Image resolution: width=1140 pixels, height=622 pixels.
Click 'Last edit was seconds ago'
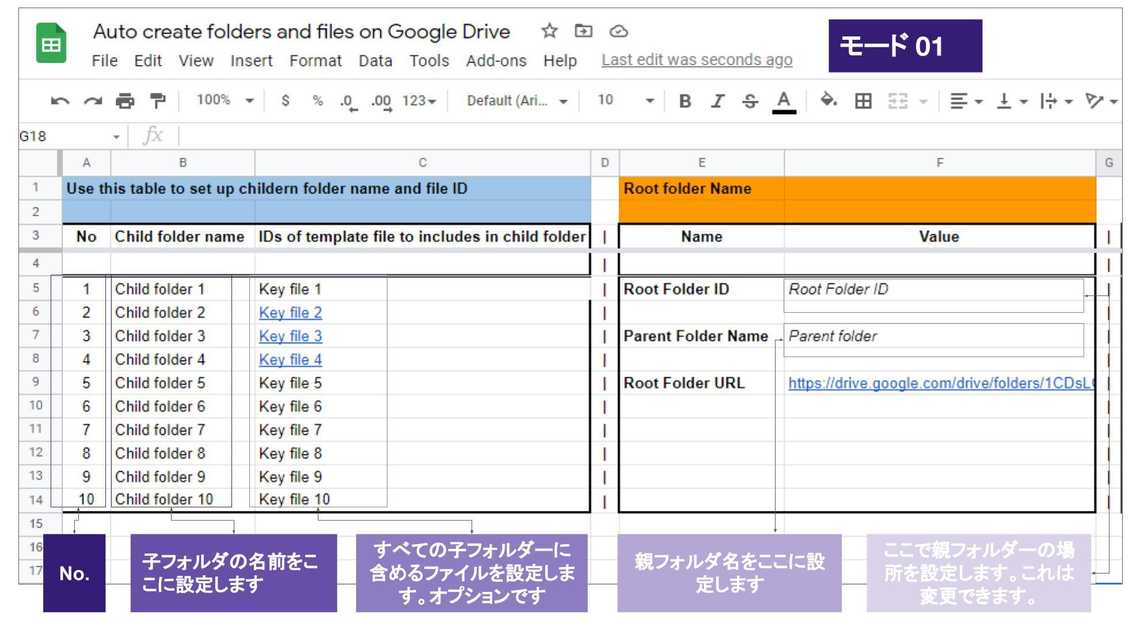pos(697,61)
